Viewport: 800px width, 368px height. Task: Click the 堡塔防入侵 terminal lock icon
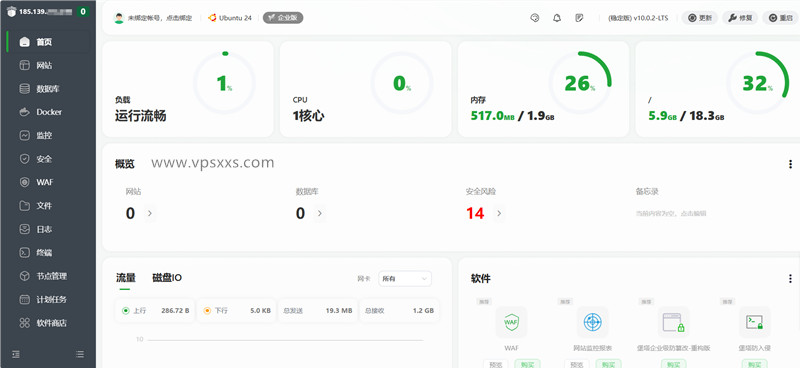pos(755,322)
